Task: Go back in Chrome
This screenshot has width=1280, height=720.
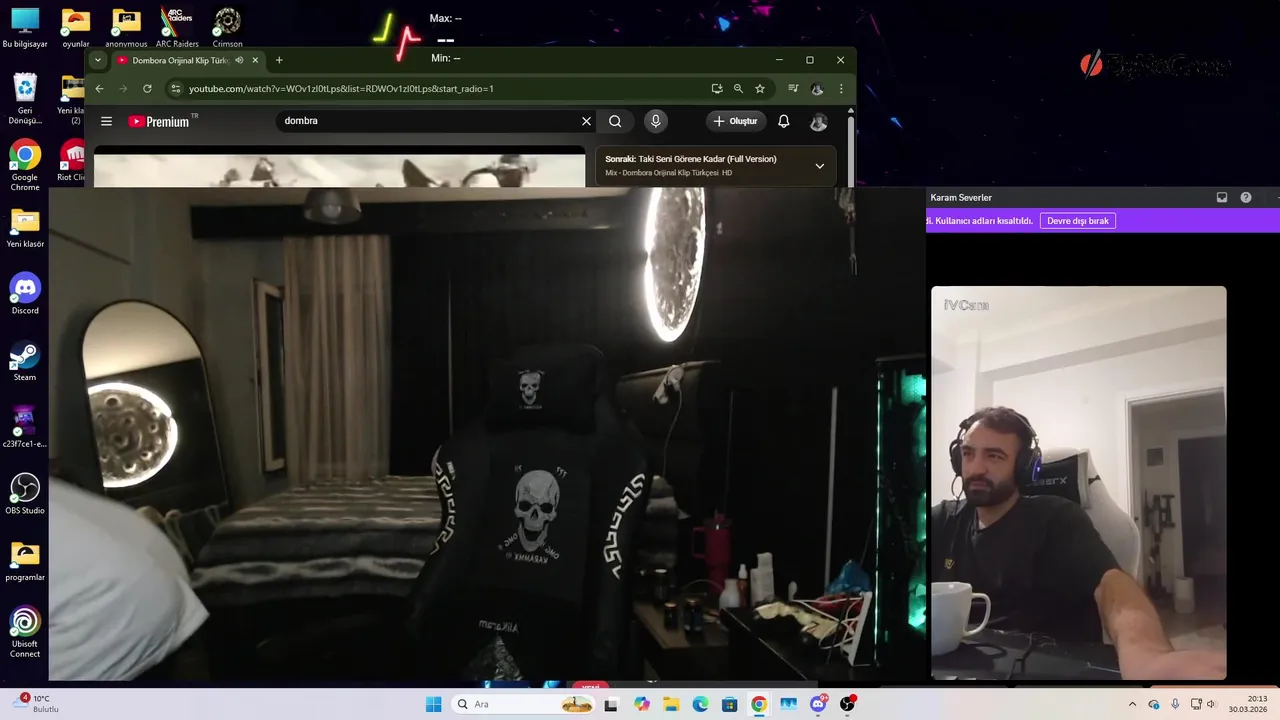Action: pyautogui.click(x=99, y=89)
